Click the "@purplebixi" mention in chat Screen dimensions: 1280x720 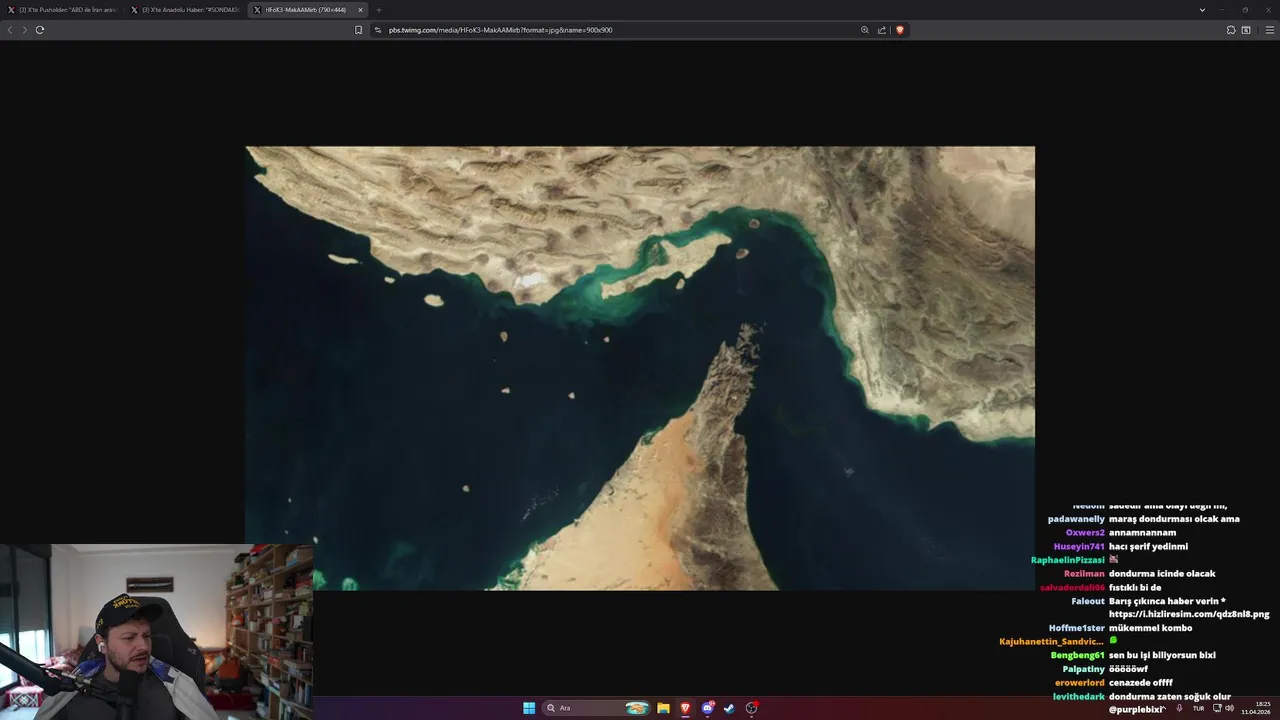point(1136,709)
